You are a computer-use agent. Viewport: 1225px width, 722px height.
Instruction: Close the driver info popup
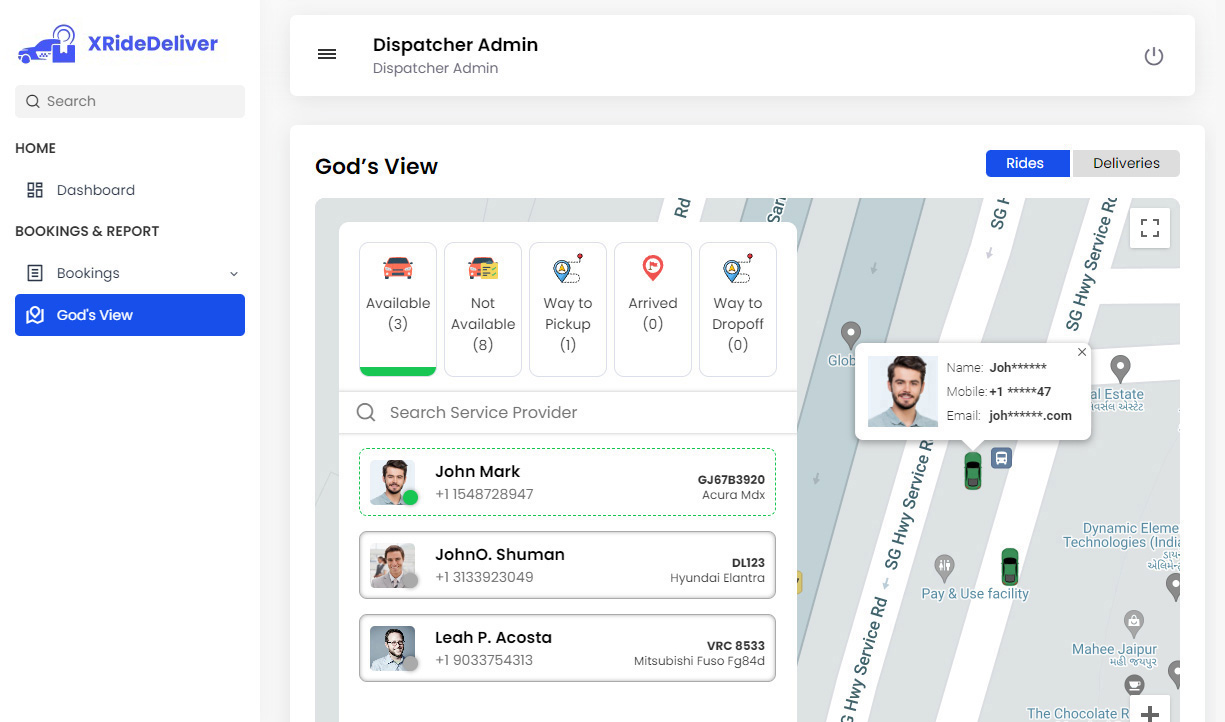click(x=1081, y=353)
